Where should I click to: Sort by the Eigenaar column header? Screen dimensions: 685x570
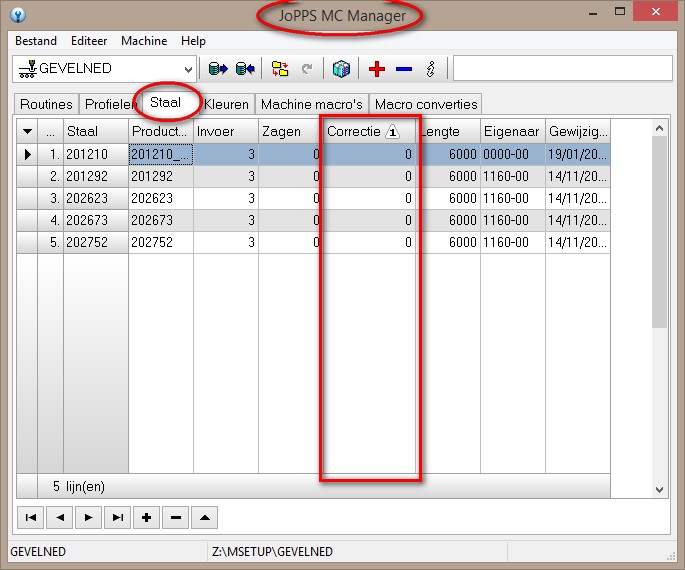pyautogui.click(x=513, y=131)
